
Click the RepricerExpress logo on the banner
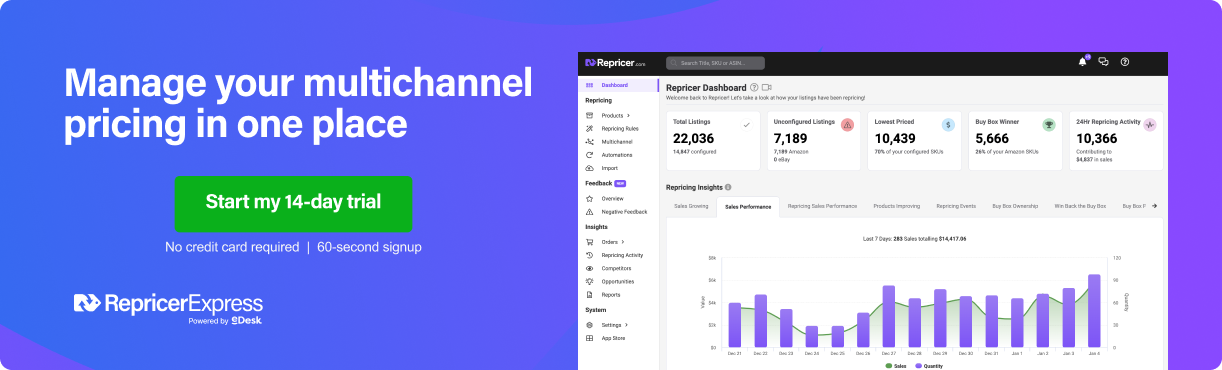click(169, 303)
